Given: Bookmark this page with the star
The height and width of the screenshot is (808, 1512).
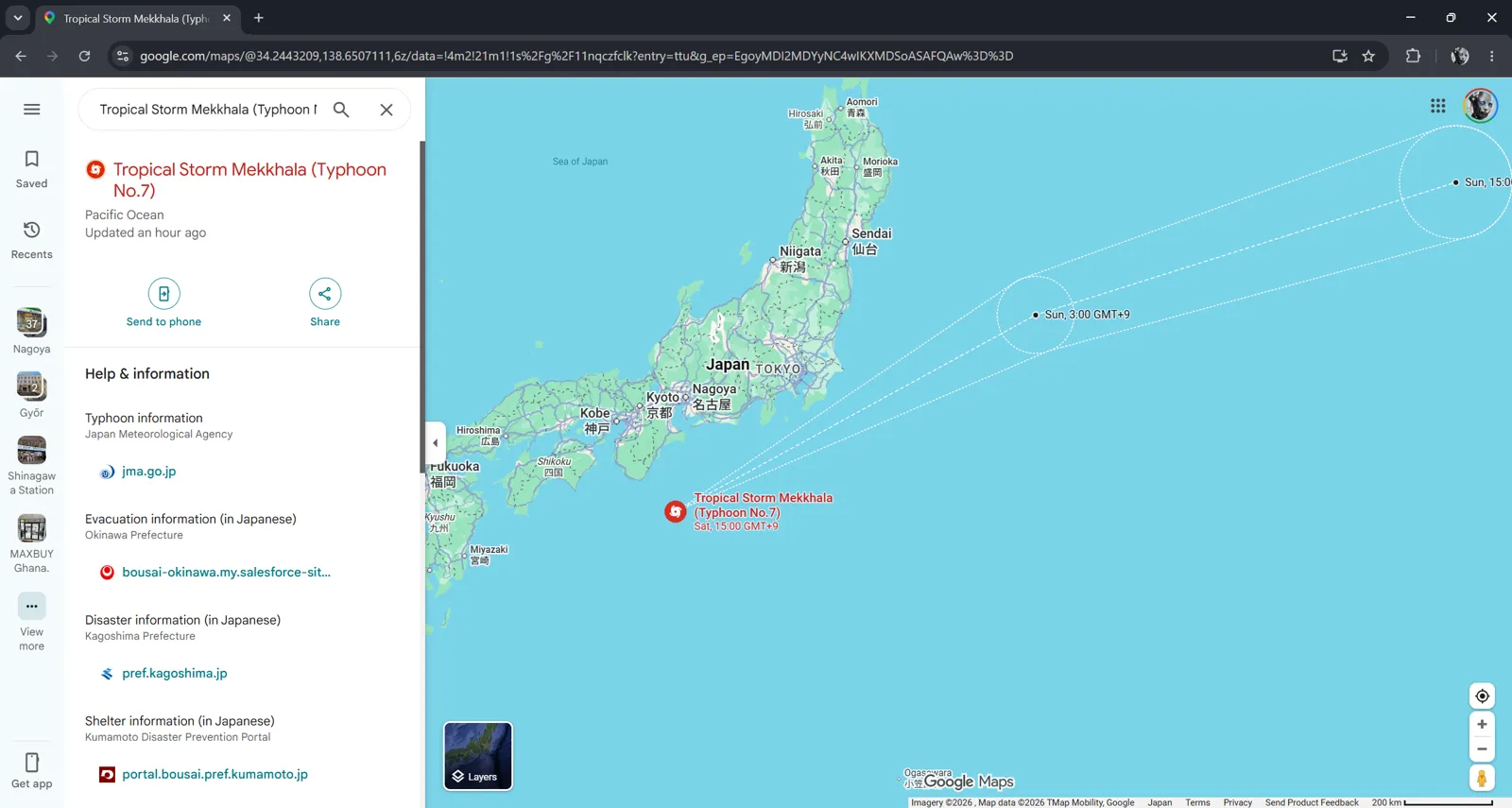Looking at the screenshot, I should pyautogui.click(x=1368, y=56).
